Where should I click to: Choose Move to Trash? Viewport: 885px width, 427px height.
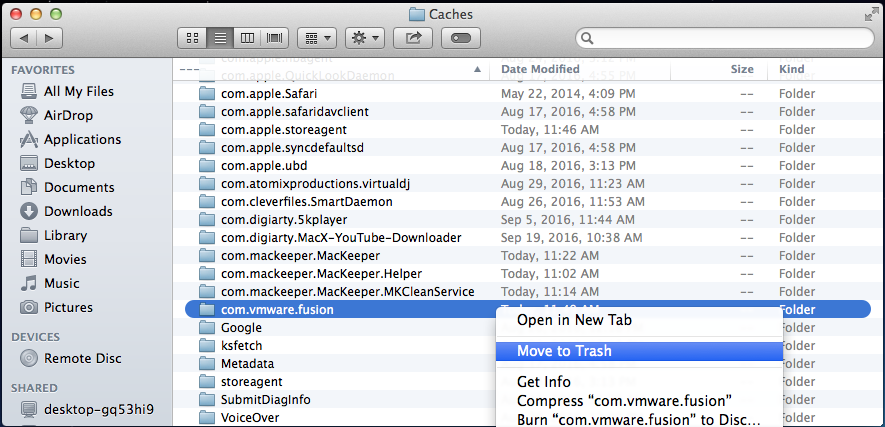[639, 351]
